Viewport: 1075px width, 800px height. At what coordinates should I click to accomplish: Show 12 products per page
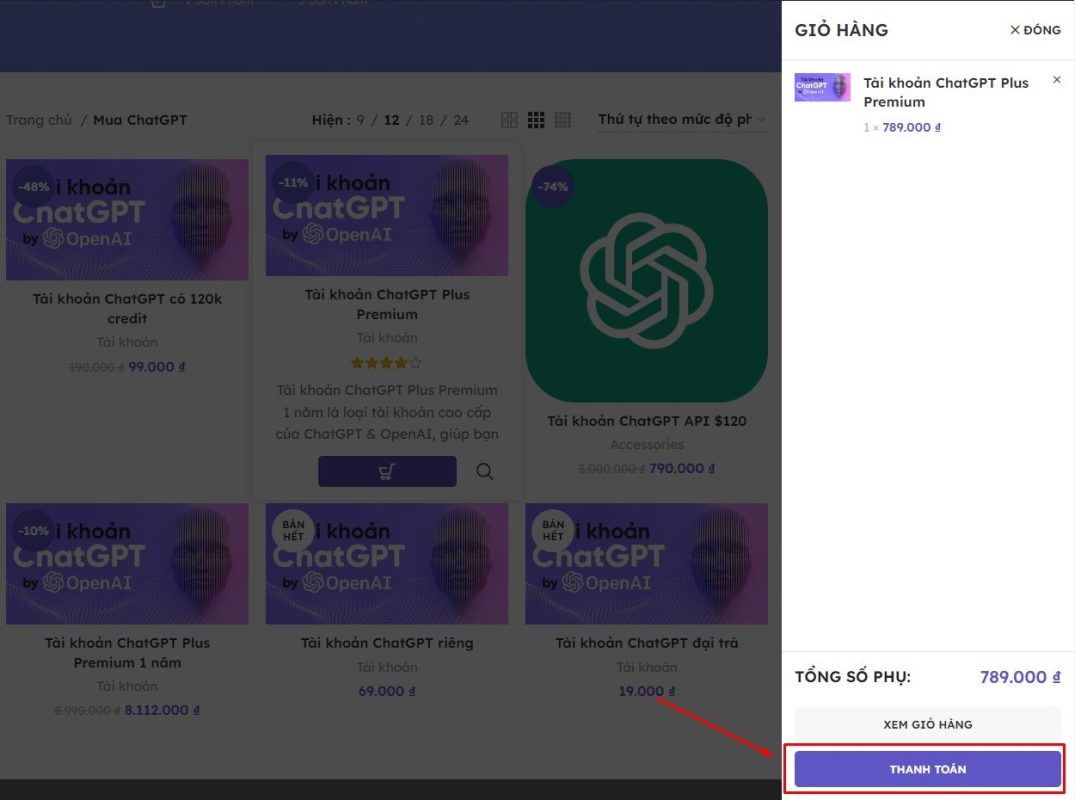click(x=391, y=120)
